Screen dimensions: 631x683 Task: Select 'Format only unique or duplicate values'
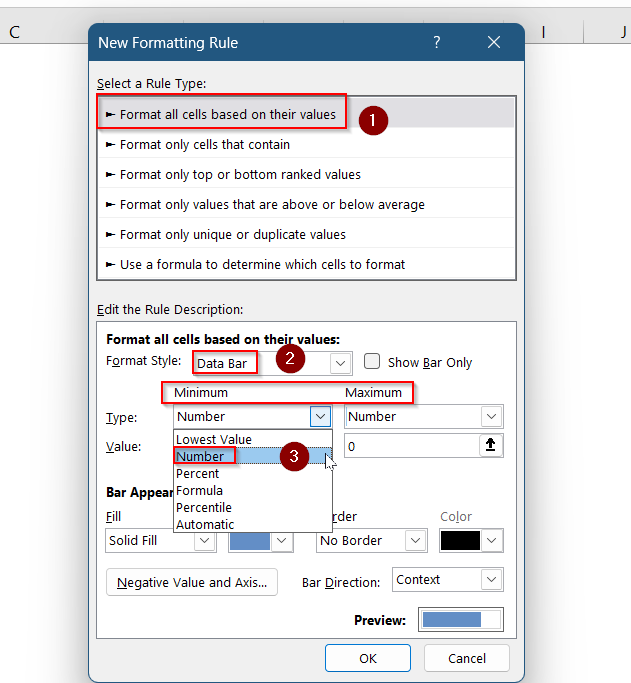coord(306,234)
